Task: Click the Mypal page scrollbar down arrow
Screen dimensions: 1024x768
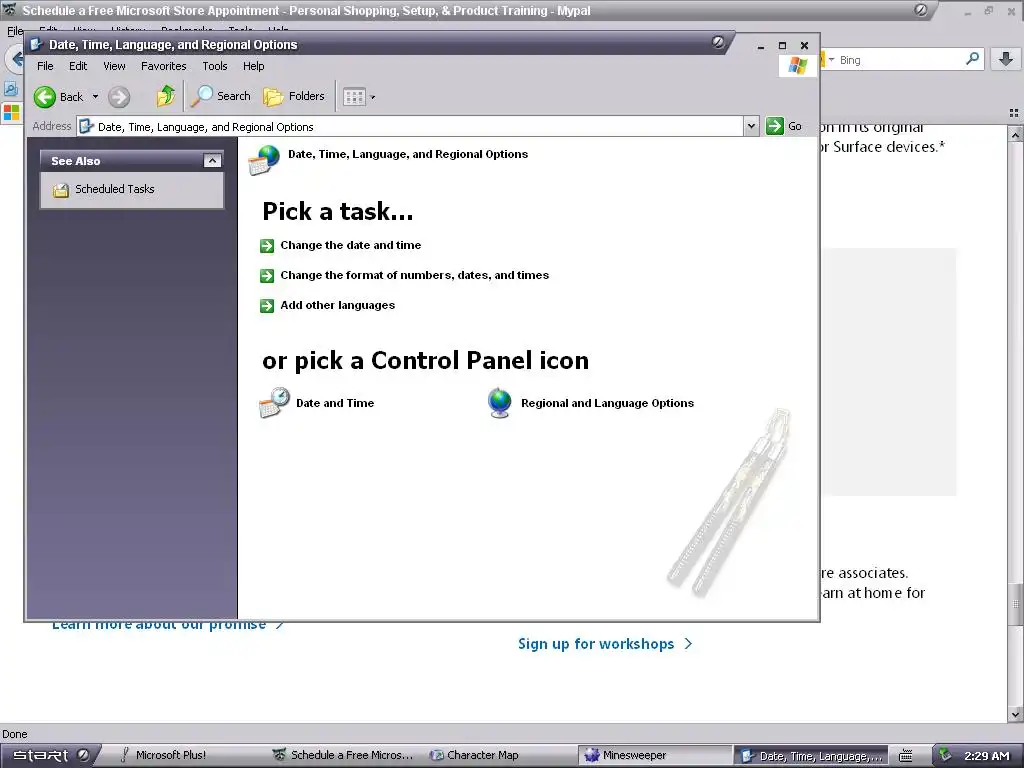Action: click(1016, 714)
